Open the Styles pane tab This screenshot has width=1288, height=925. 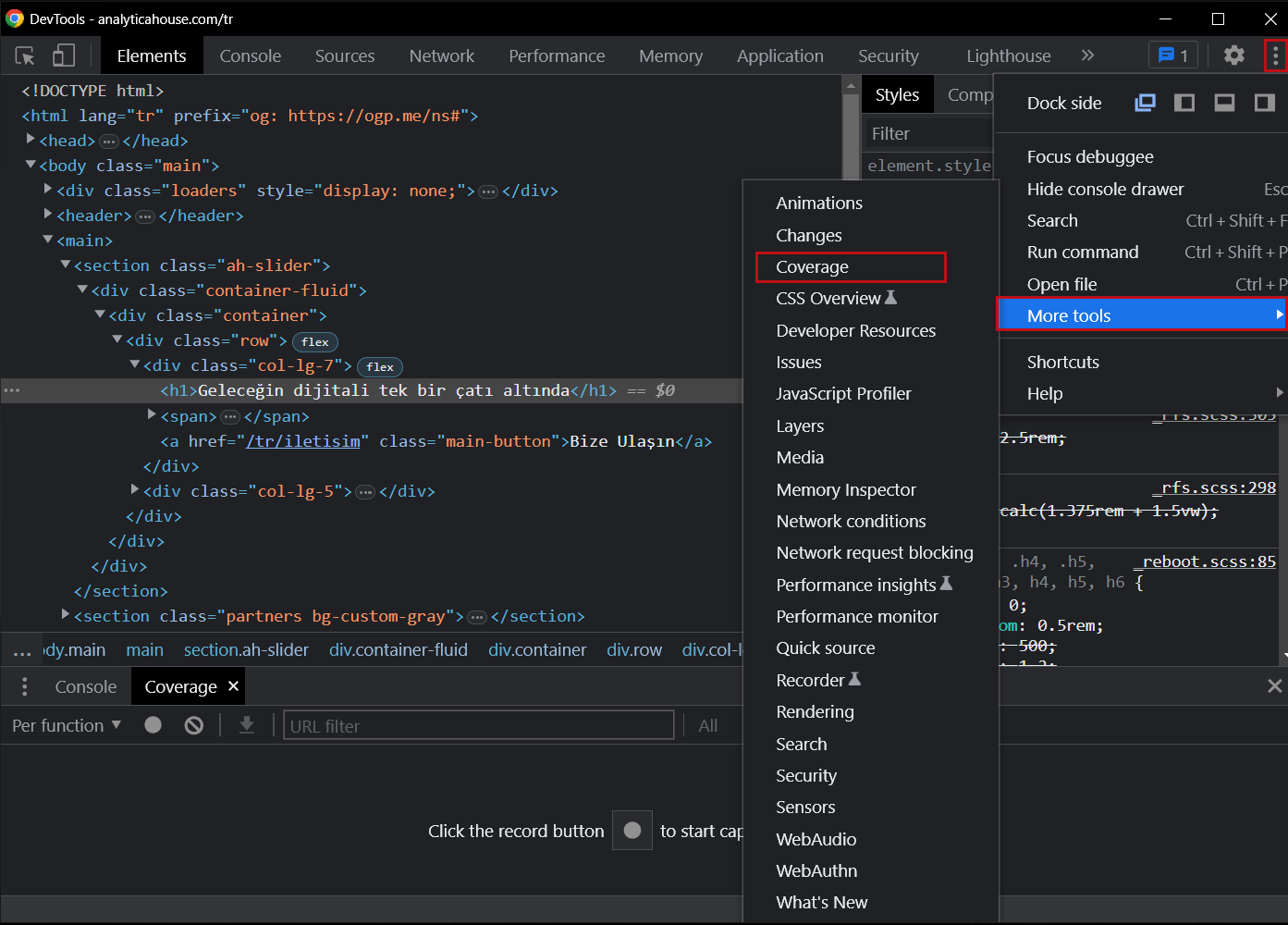(897, 94)
